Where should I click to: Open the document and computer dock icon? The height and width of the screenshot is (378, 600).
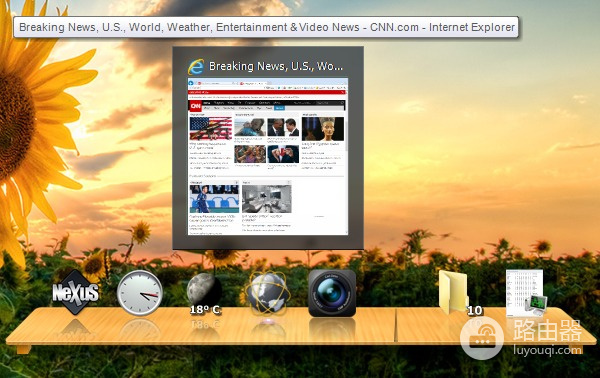pos(526,293)
